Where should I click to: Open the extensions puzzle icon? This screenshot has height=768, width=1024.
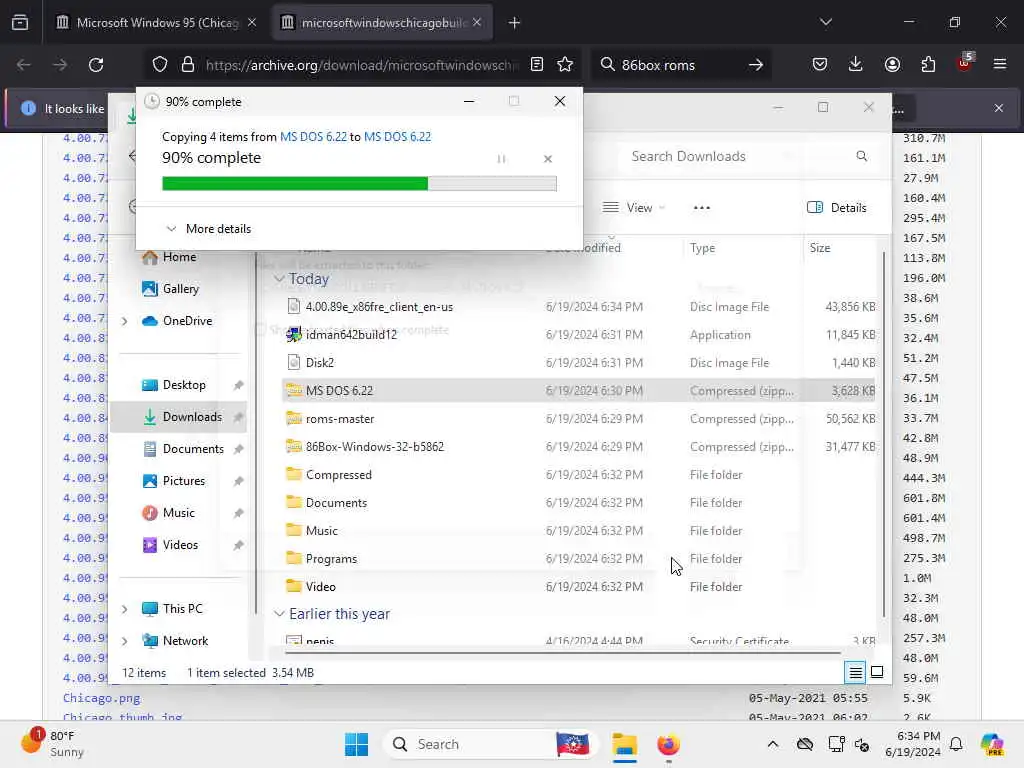928,65
